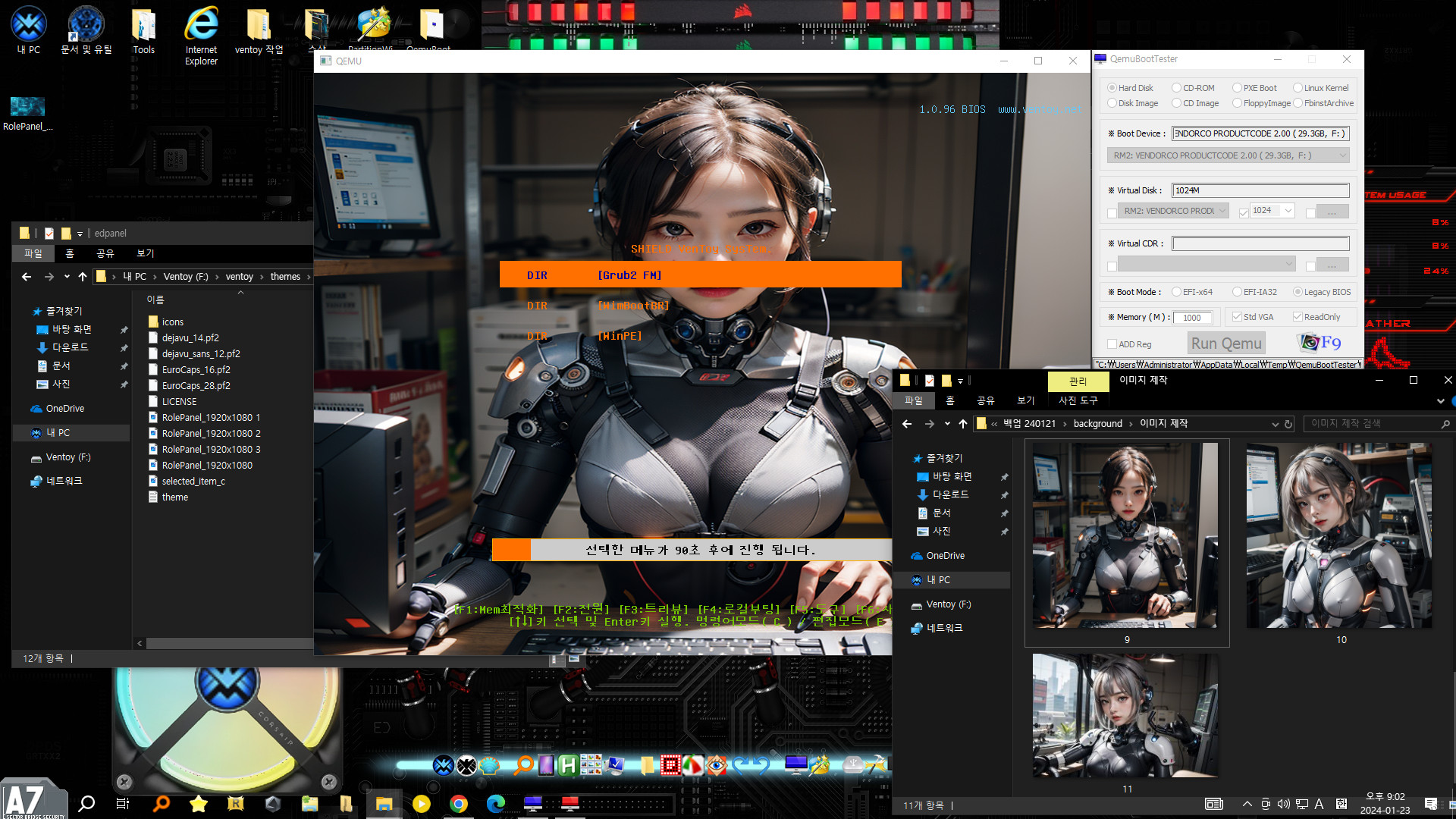The image size is (1456, 819).
Task: Click the yellow play button taskbar icon
Action: [422, 804]
